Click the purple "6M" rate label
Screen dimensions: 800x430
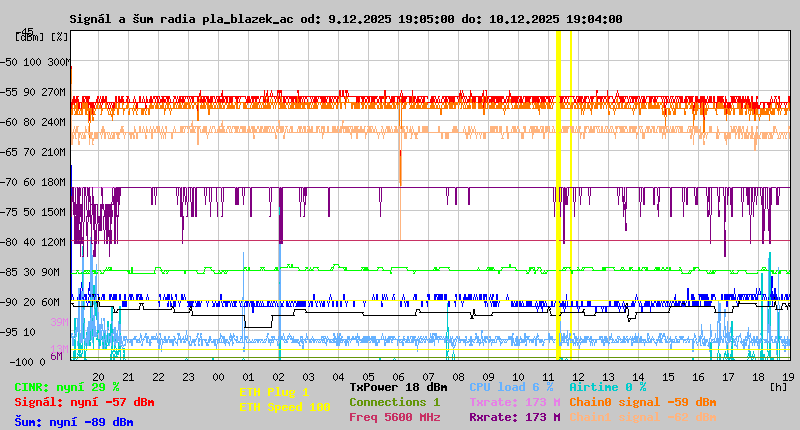click(56, 356)
